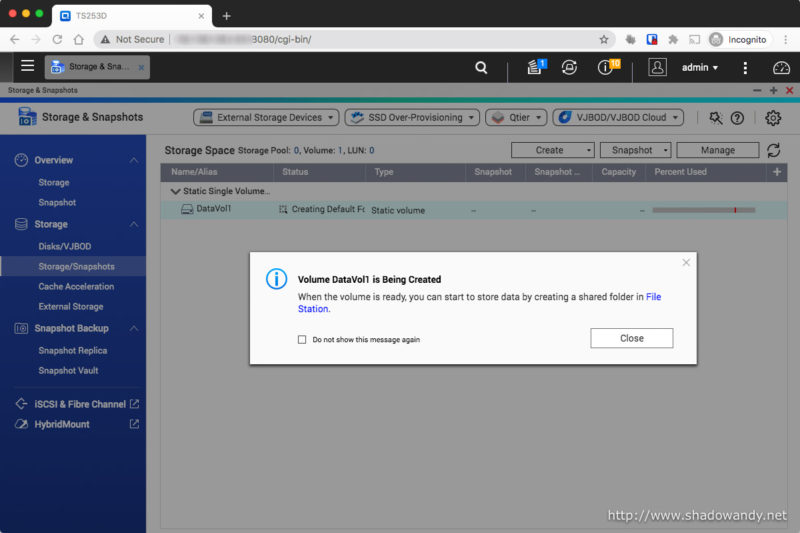The image size is (800, 533).
Task: Select Disks/VJBOD in the sidebar
Action: coord(65,246)
